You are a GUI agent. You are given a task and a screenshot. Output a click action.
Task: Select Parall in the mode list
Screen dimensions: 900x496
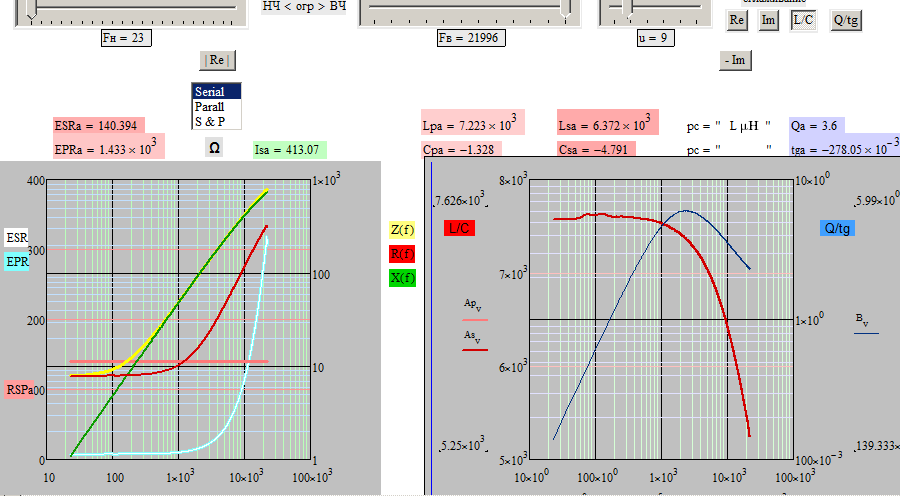(x=216, y=107)
